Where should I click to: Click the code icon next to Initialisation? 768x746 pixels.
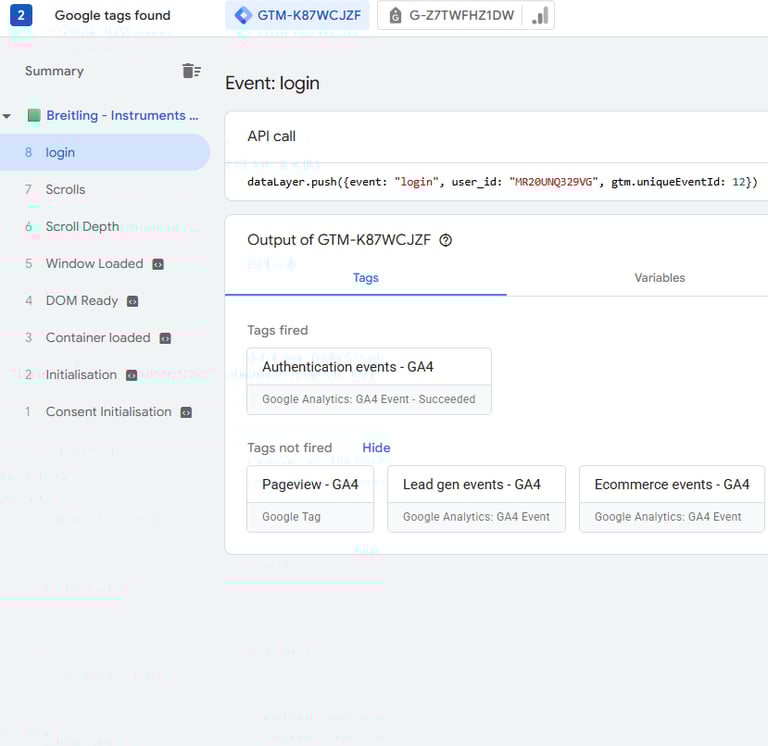(131, 375)
